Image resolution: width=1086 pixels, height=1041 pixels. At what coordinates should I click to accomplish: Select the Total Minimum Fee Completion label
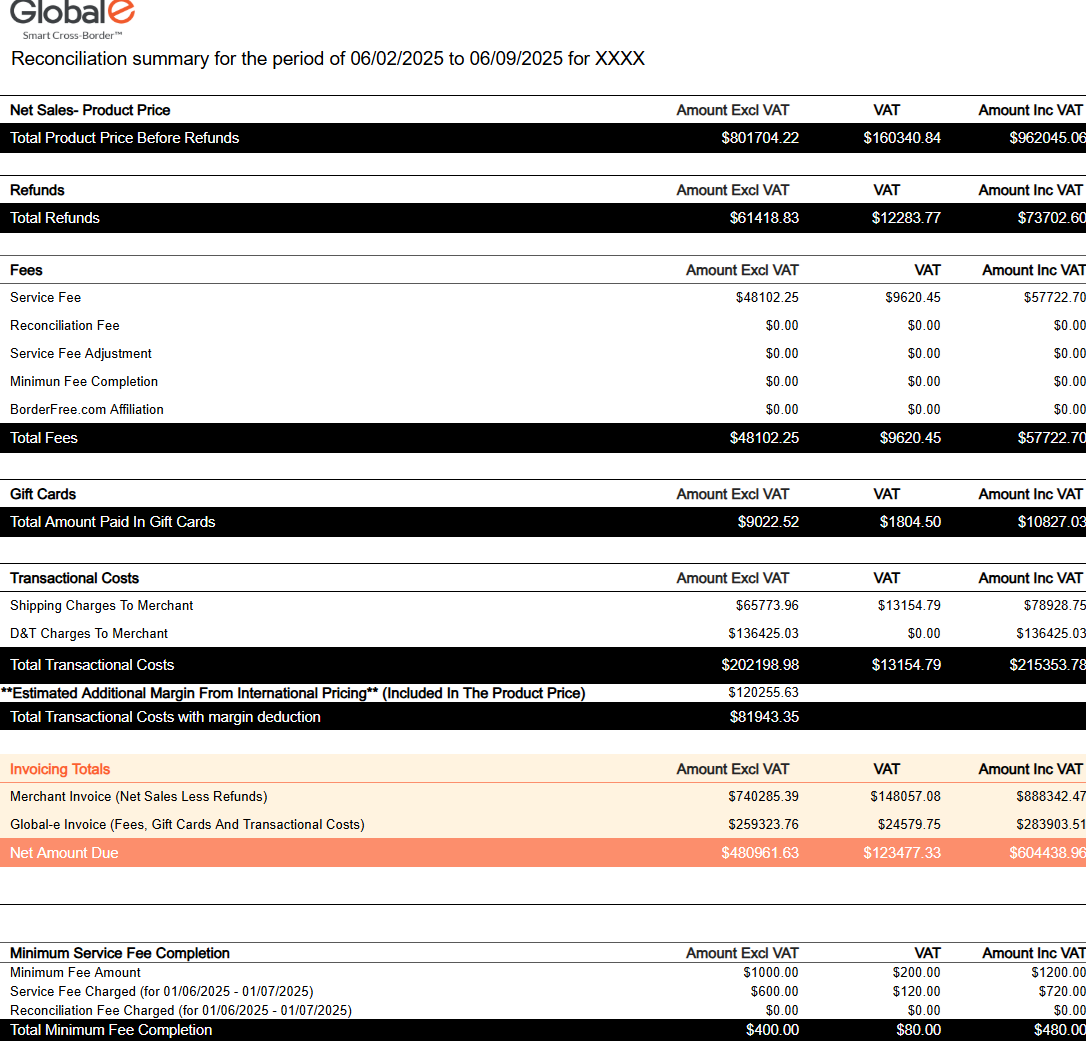111,1030
